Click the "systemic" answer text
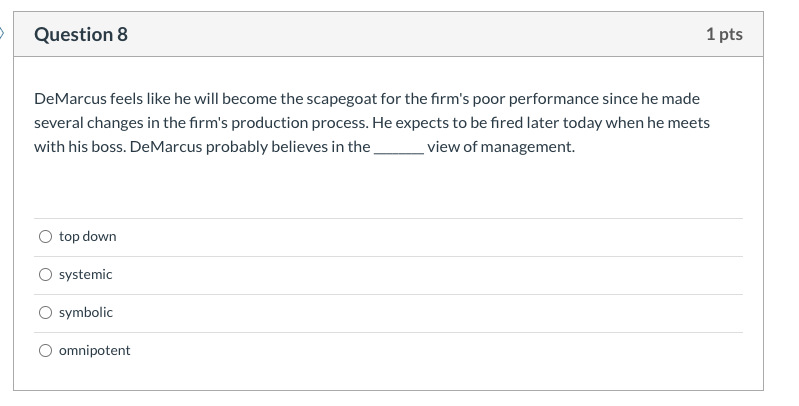Viewport: 799px width, 406px height. click(x=85, y=275)
